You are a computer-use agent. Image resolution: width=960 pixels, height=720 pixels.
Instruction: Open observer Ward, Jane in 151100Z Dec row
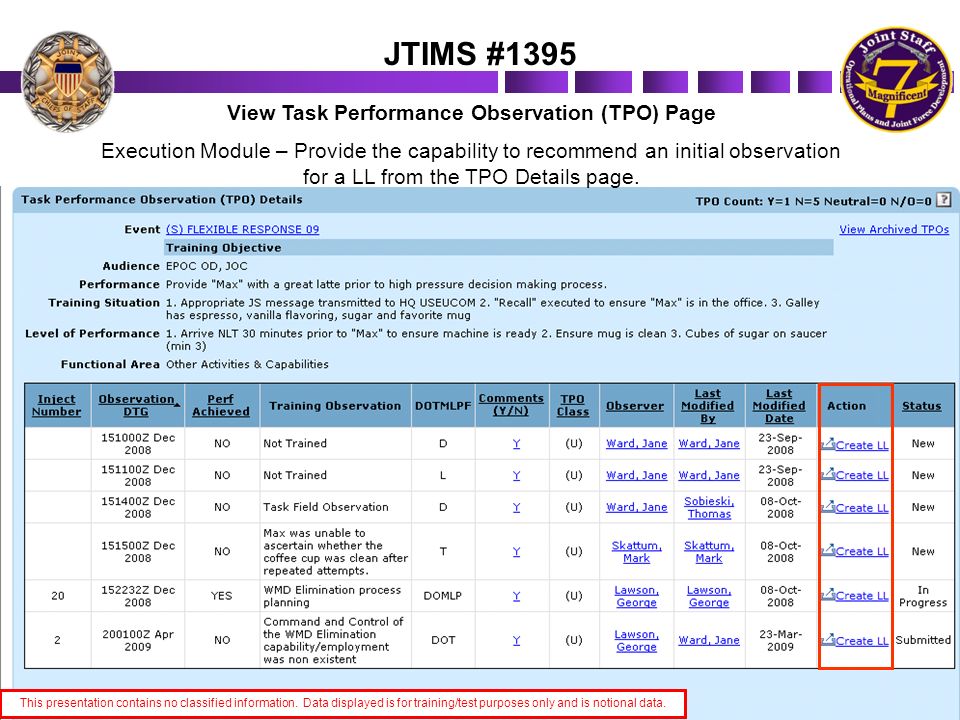pyautogui.click(x=636, y=475)
